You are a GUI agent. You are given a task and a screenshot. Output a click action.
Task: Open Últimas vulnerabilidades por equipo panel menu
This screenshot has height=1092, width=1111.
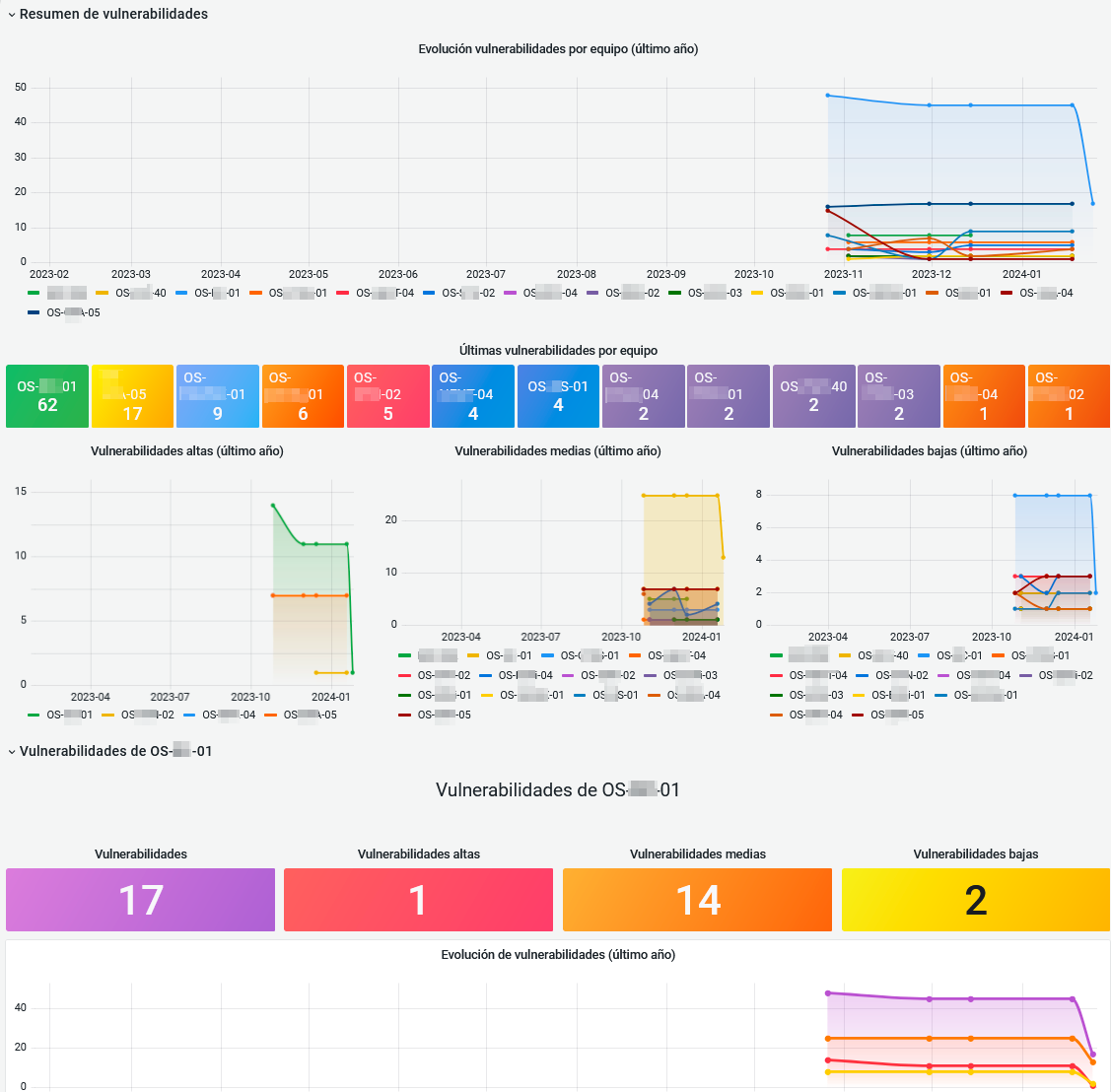(x=558, y=351)
